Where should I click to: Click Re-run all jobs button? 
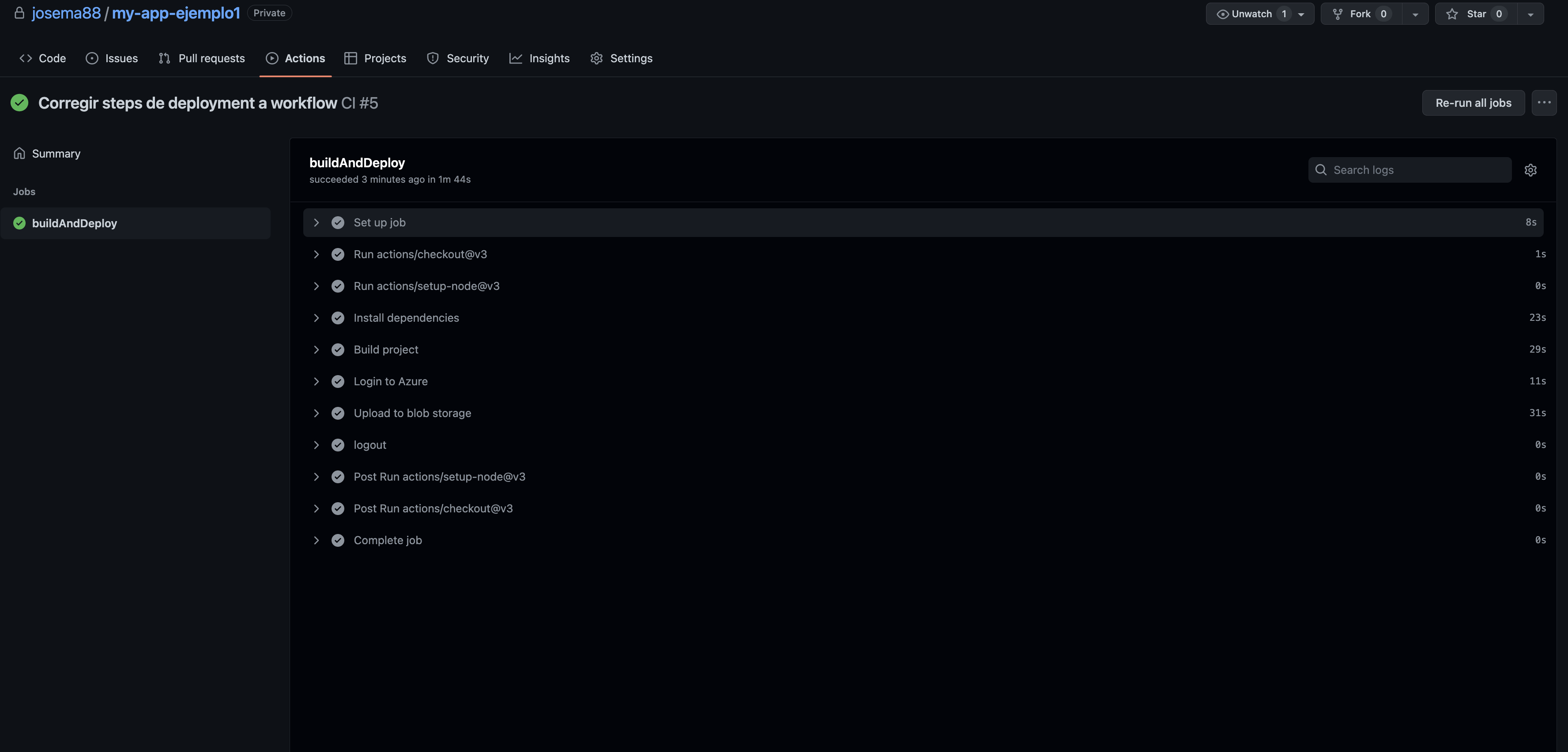1473,103
